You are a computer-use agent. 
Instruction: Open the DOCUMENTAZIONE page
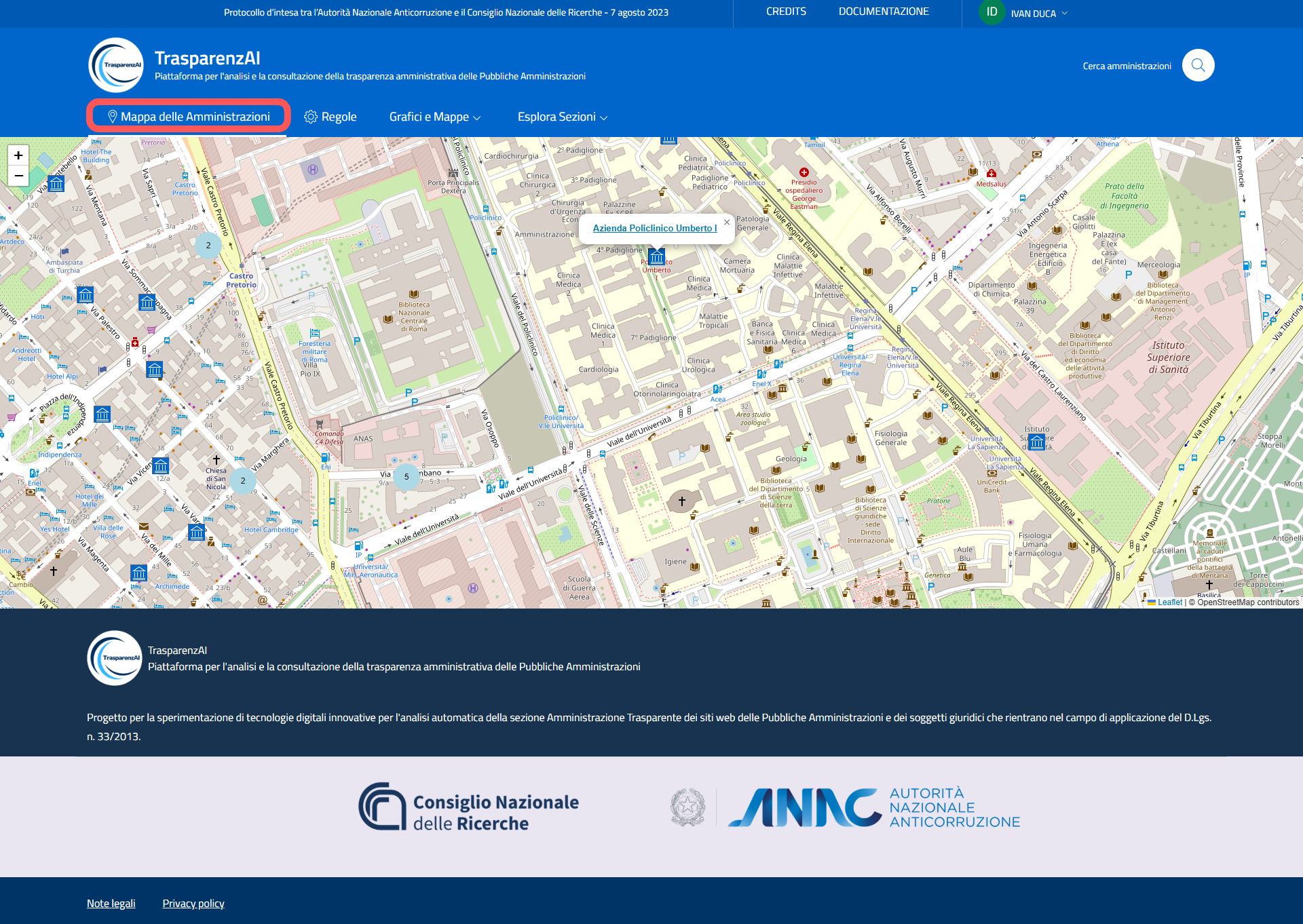click(x=884, y=12)
